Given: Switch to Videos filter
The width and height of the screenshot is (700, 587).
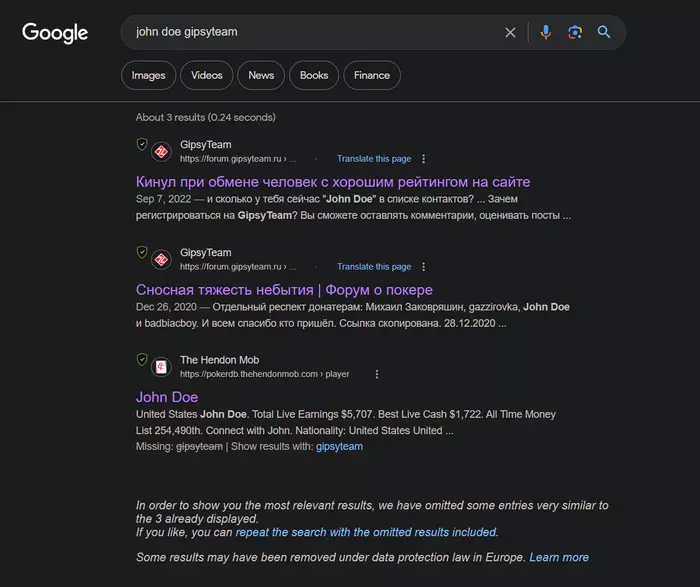Looking at the screenshot, I should (x=207, y=75).
